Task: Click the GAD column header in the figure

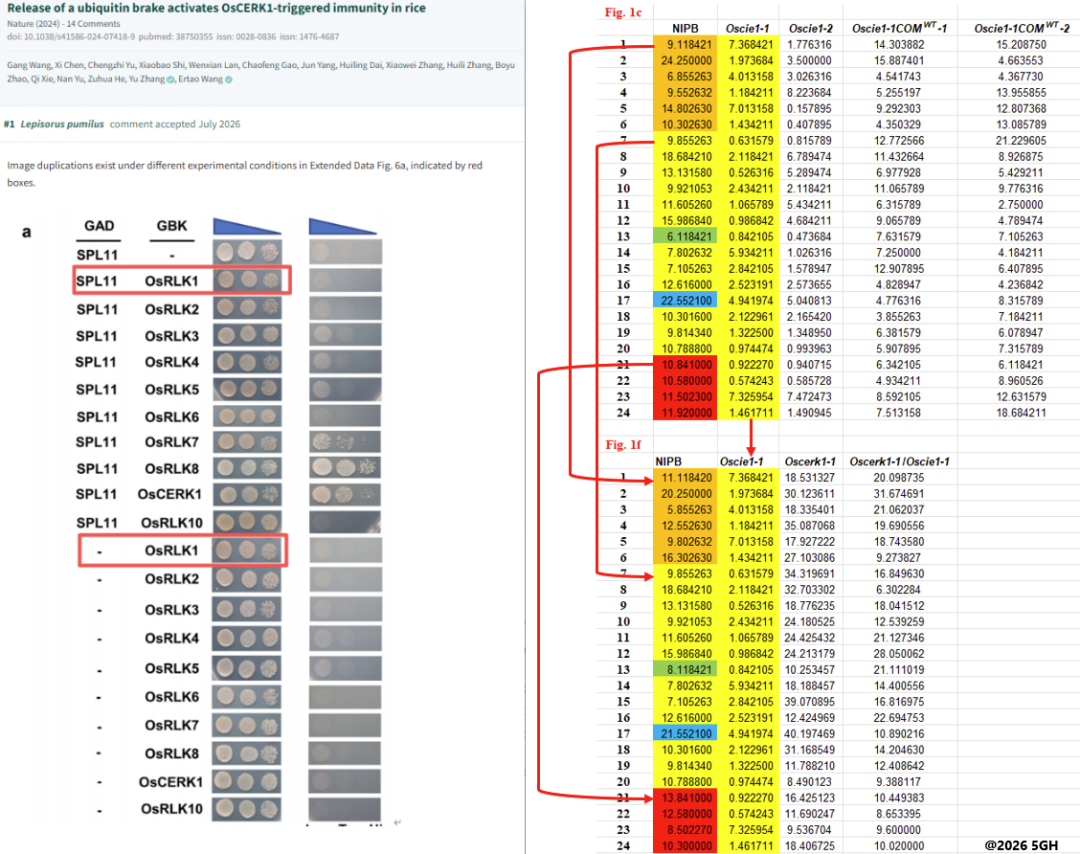Action: [x=99, y=226]
